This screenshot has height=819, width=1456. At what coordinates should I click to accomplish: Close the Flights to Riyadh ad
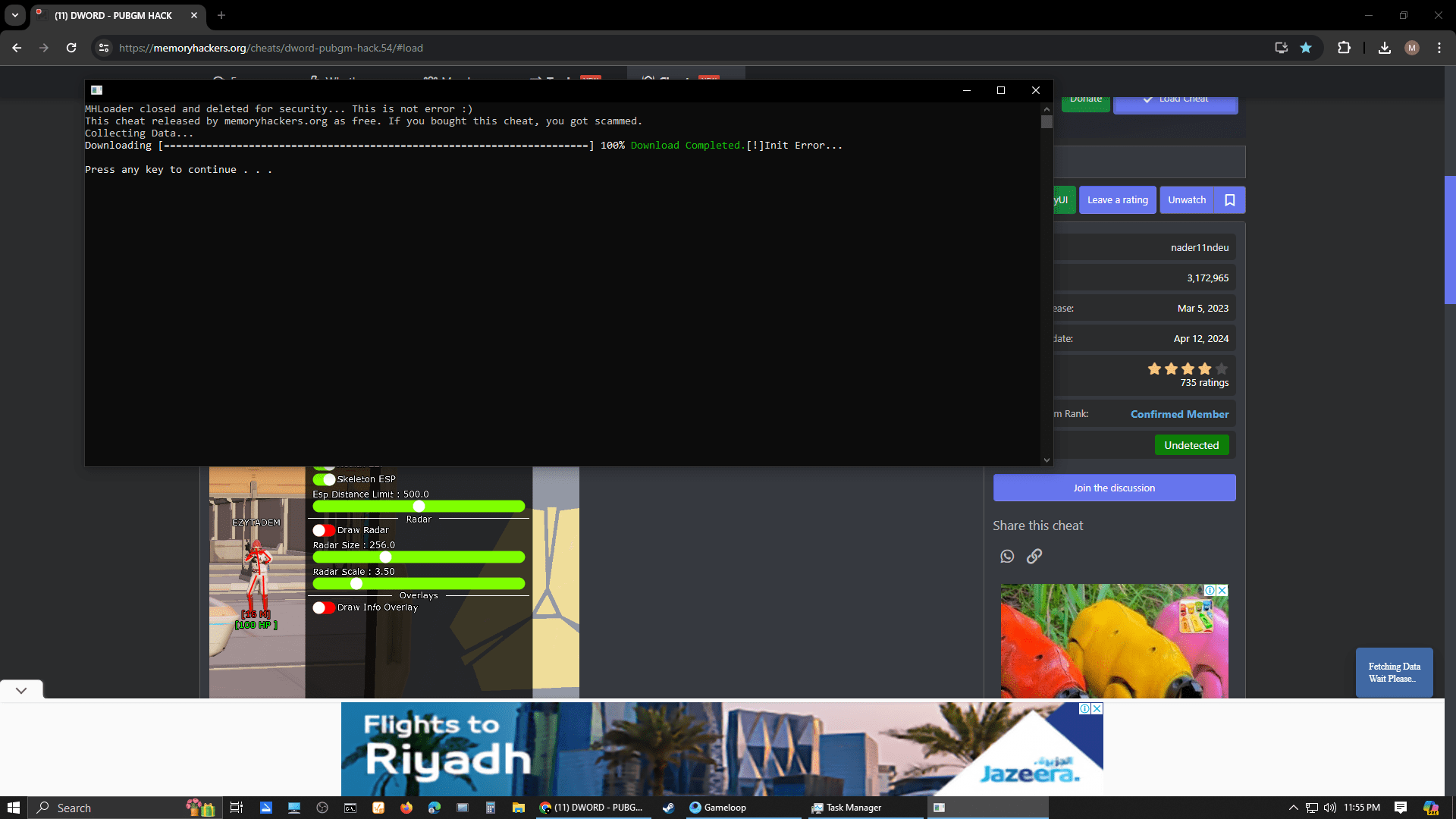[x=1097, y=708]
